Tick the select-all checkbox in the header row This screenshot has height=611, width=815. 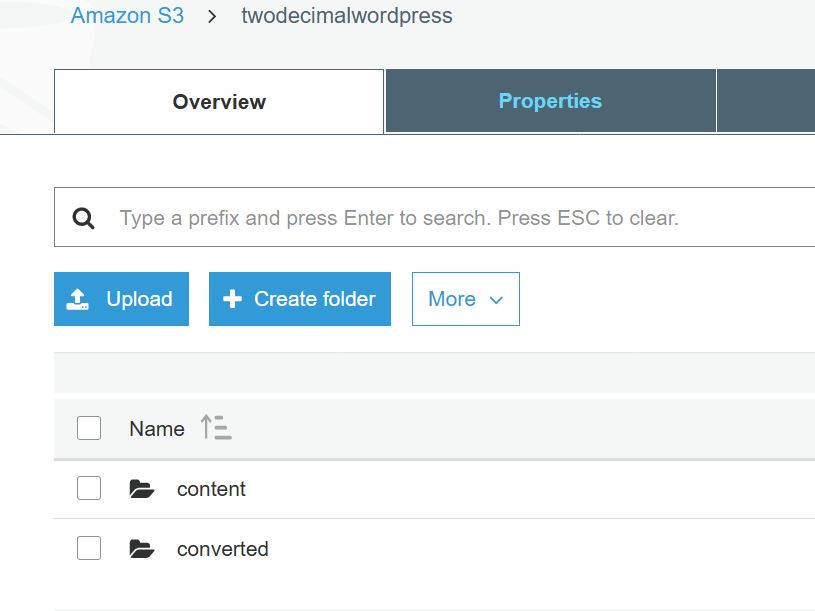(89, 428)
